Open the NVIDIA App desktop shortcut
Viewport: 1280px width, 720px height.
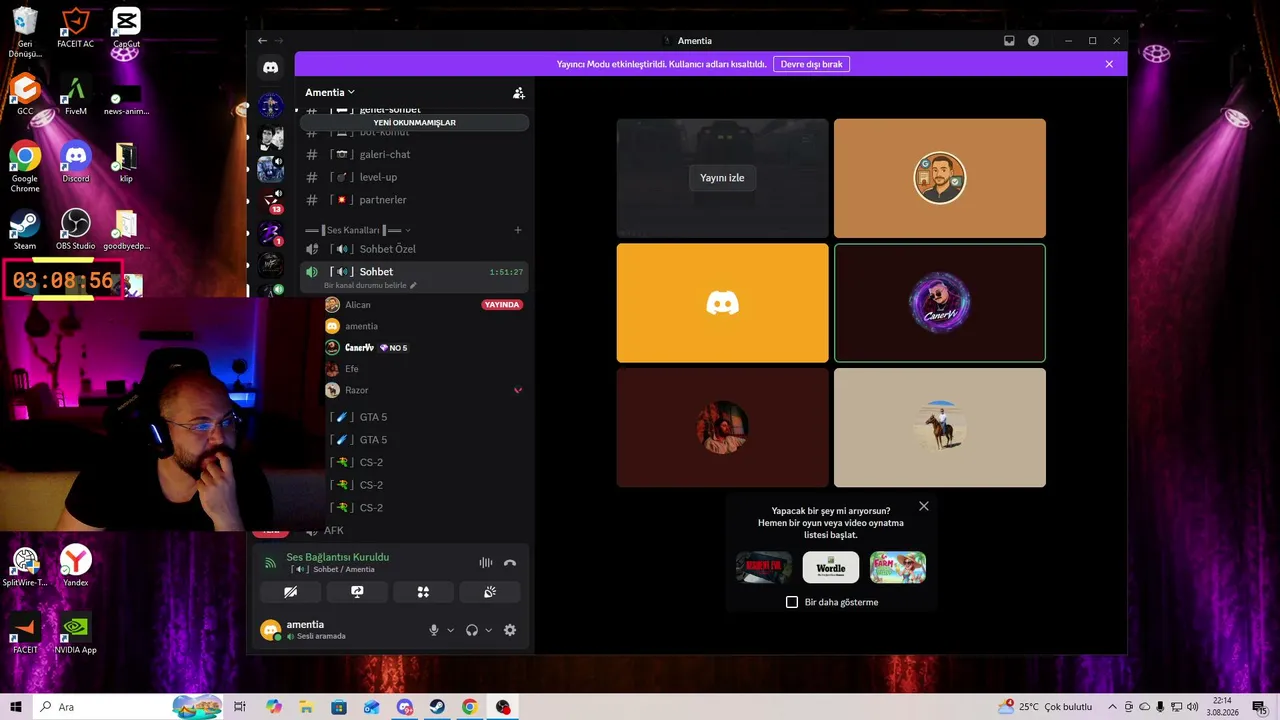[x=76, y=634]
